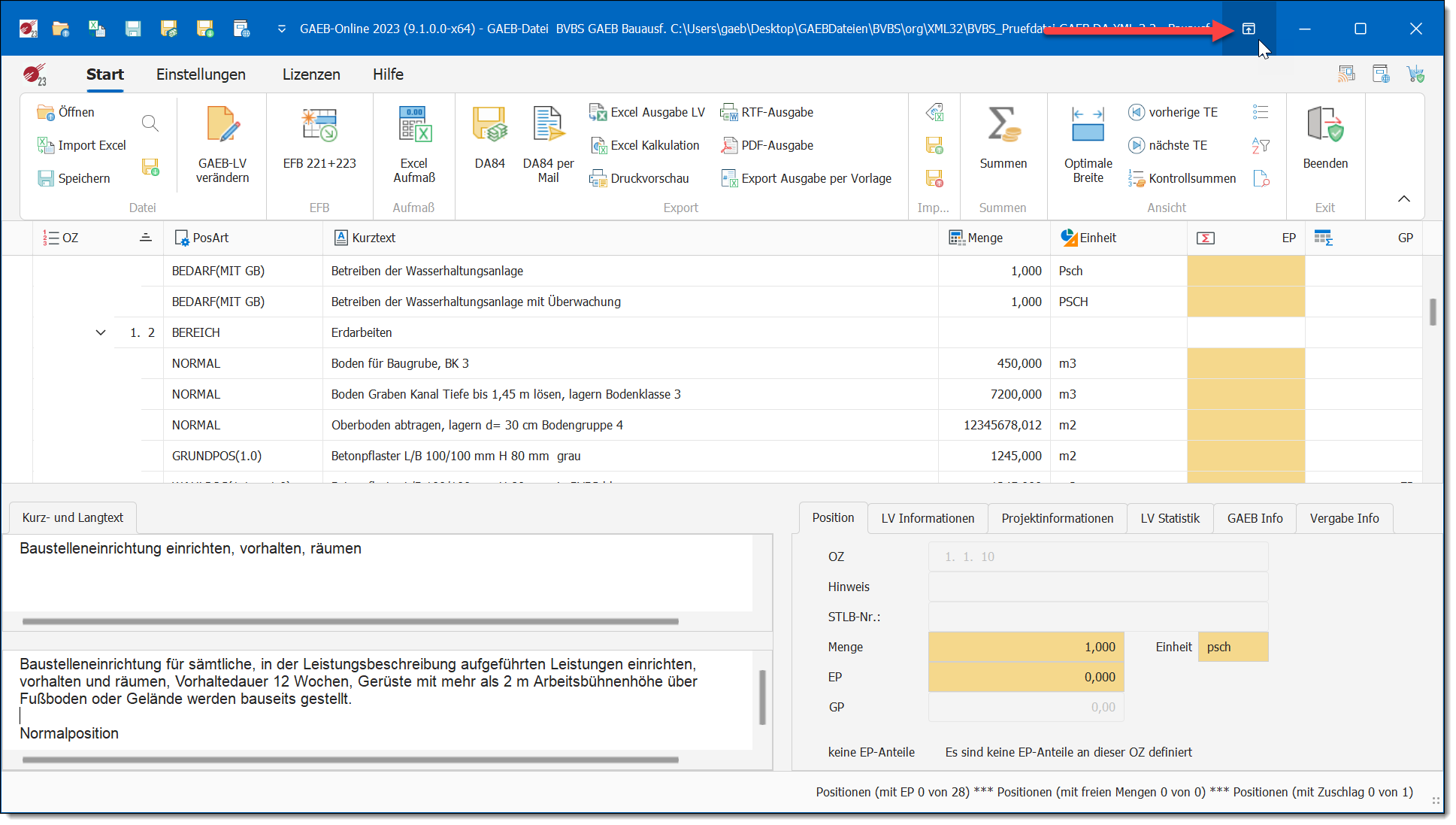The width and height of the screenshot is (1456, 825).
Task: Collapse the Erdarbeiten section 1.2
Action: pos(101,332)
